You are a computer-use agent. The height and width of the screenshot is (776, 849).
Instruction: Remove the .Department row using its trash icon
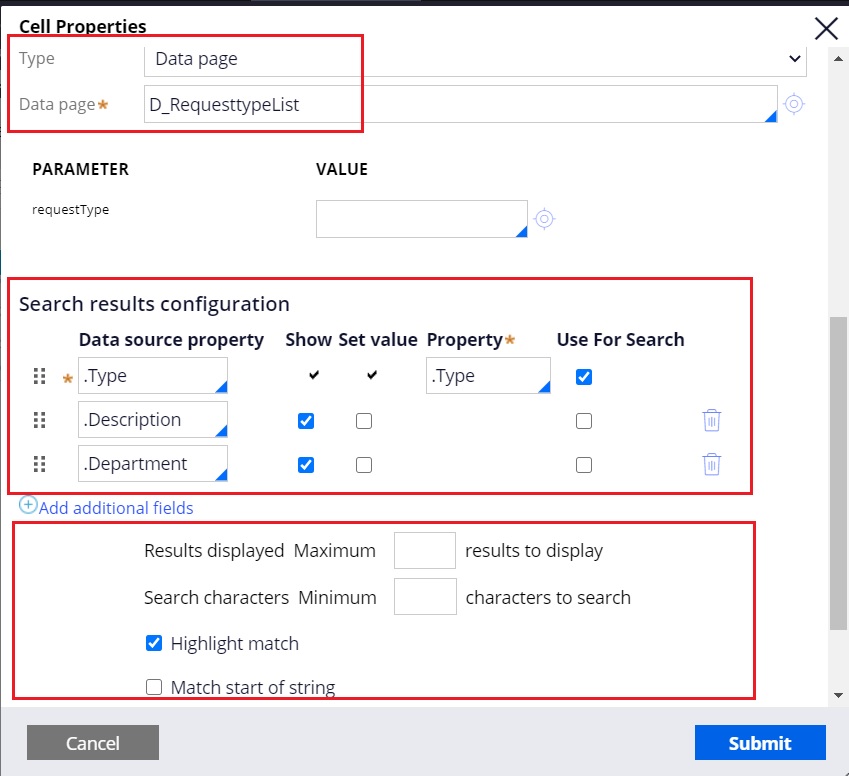point(711,464)
